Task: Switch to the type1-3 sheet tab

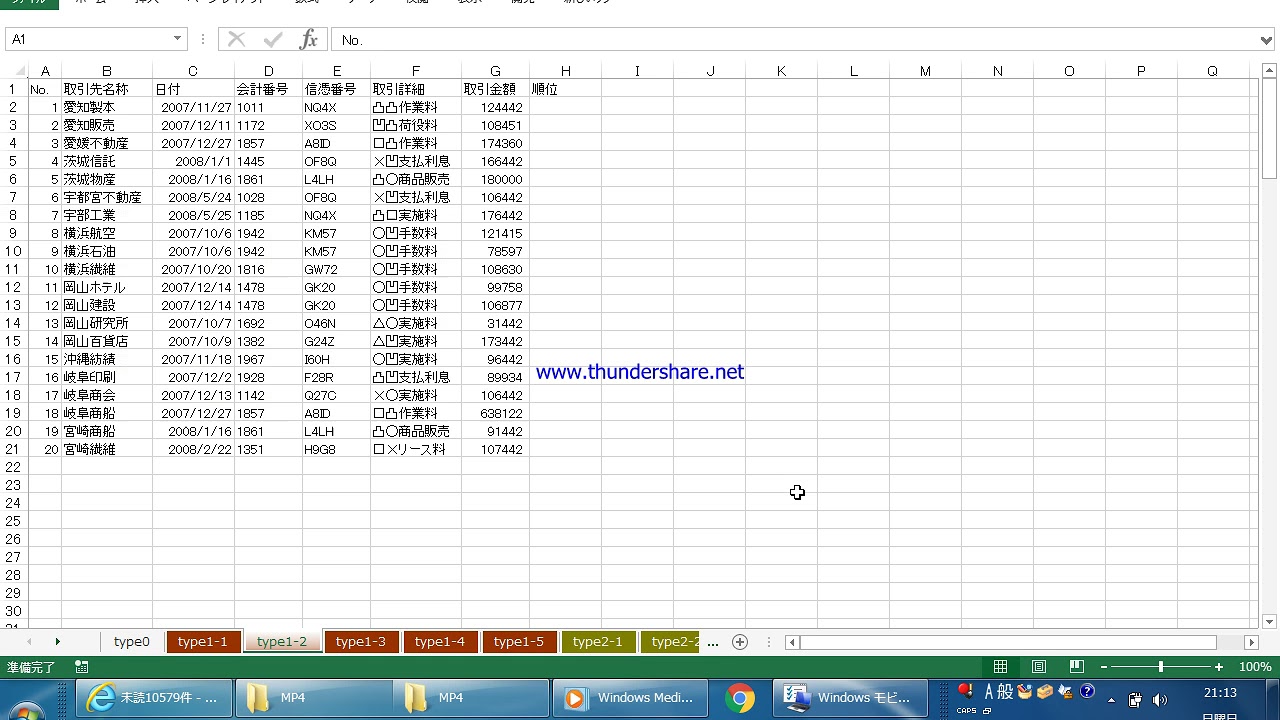Action: click(360, 642)
